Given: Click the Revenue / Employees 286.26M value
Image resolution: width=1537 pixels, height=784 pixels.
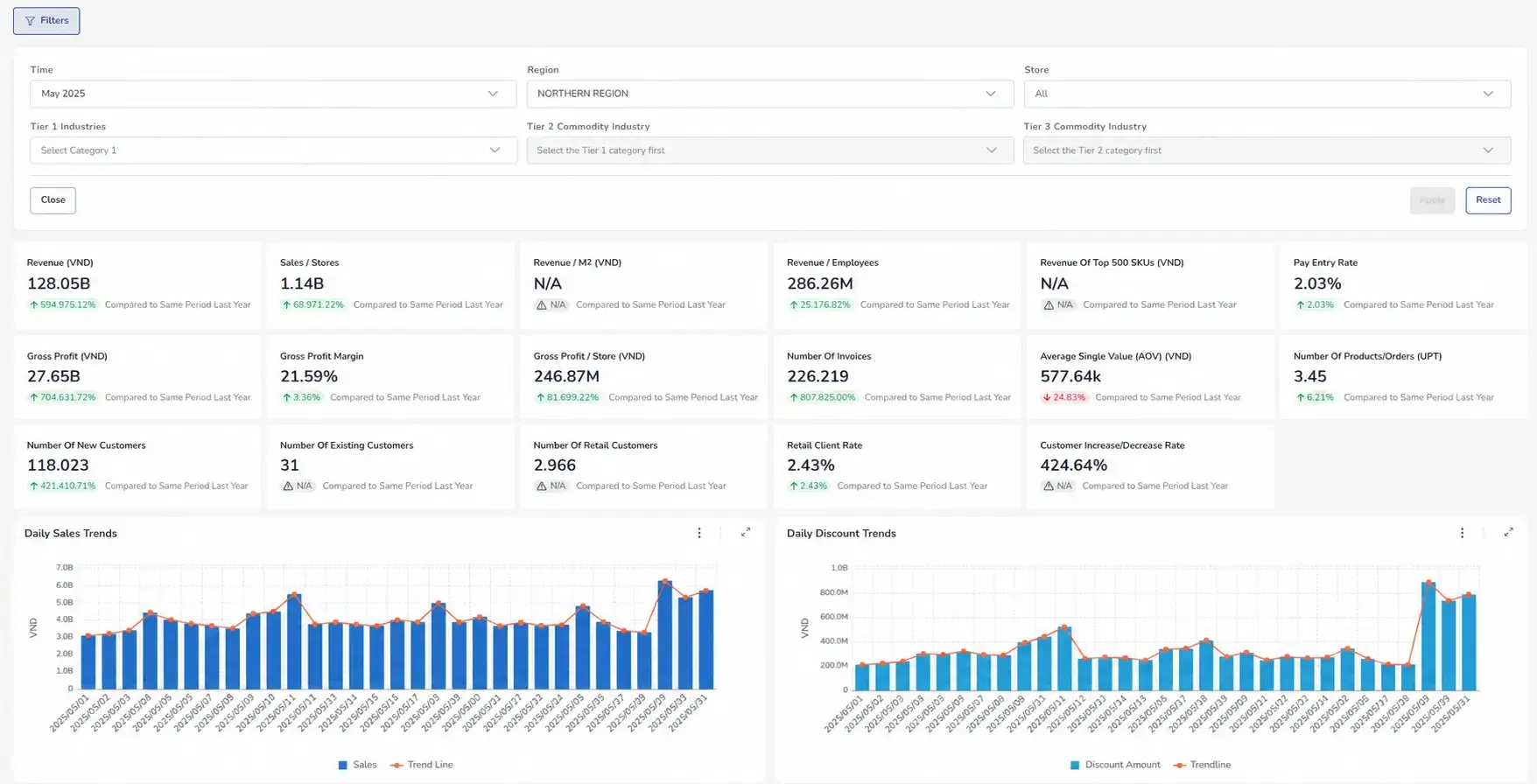Looking at the screenshot, I should (819, 283).
